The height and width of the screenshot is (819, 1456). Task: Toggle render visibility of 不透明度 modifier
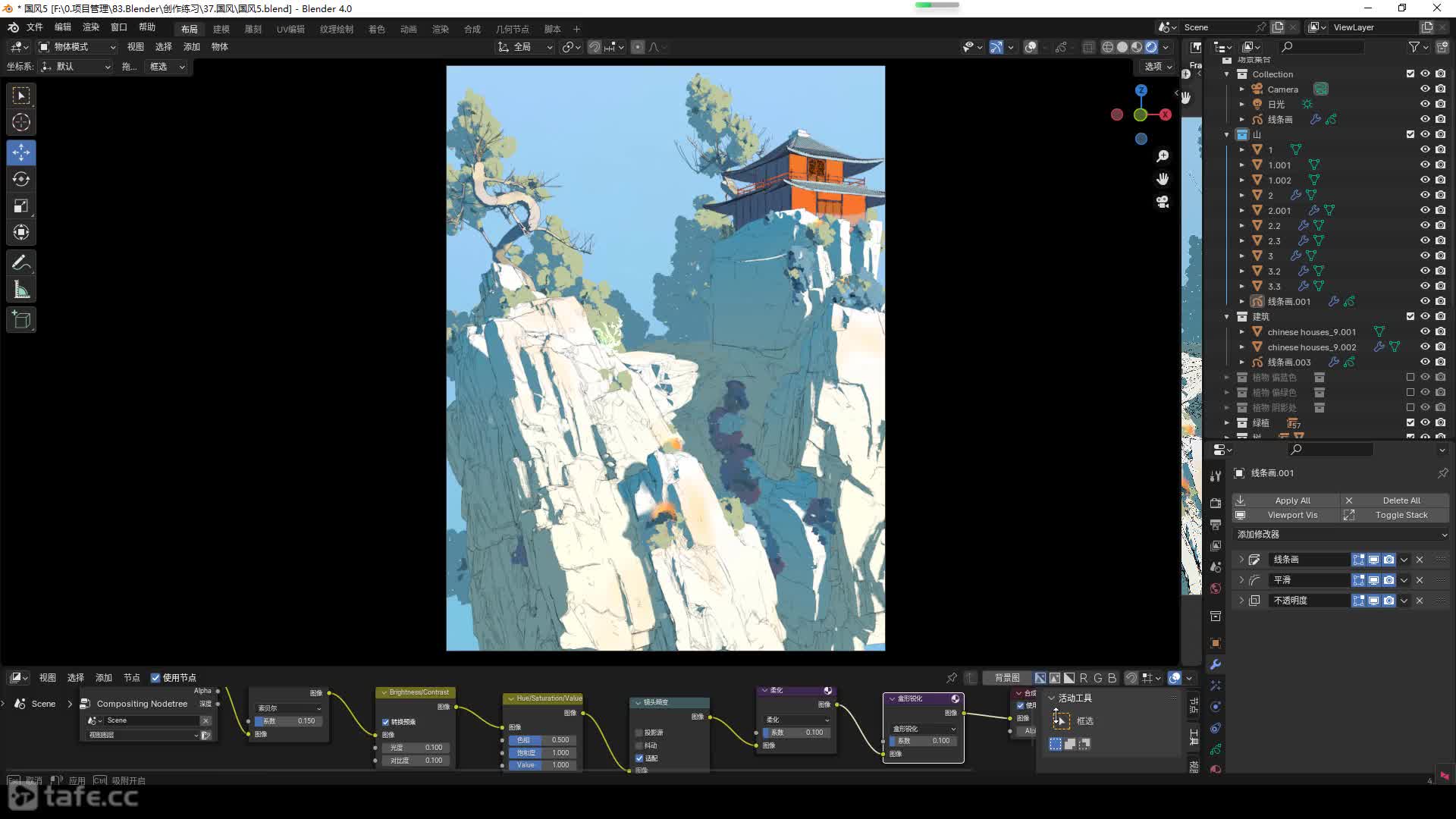[x=1389, y=601]
